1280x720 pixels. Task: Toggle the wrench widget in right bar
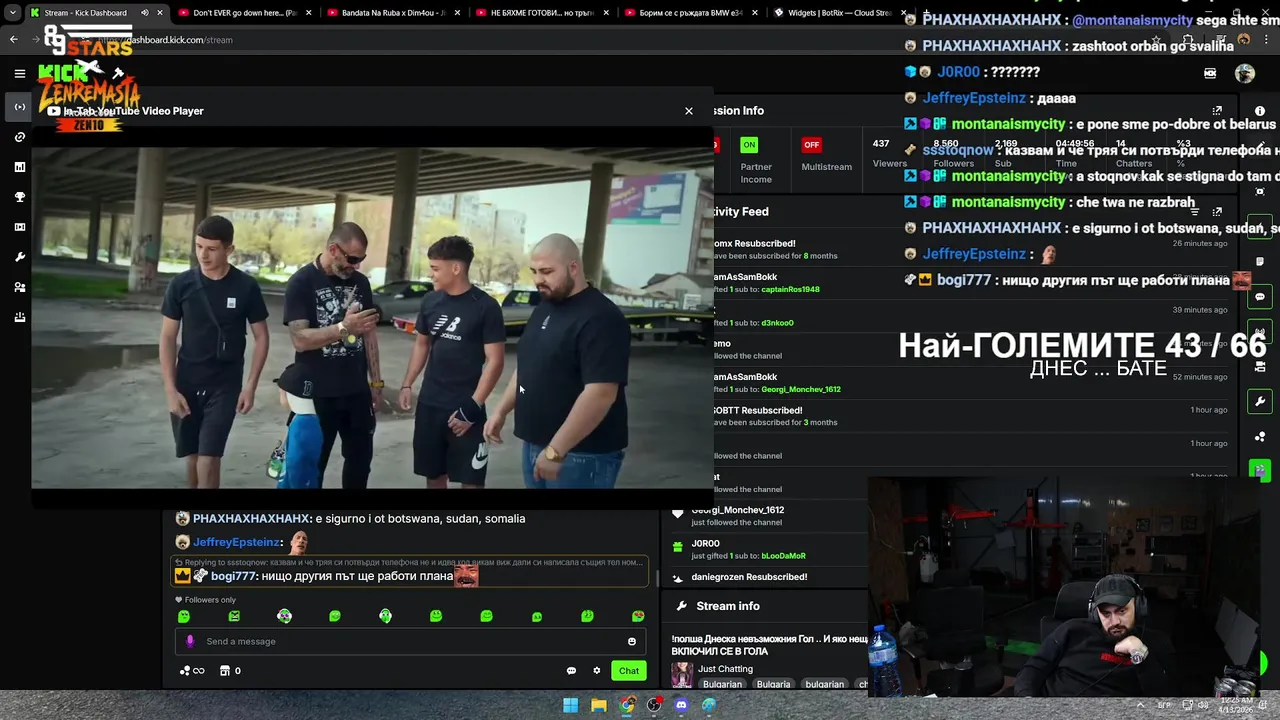click(x=1260, y=402)
